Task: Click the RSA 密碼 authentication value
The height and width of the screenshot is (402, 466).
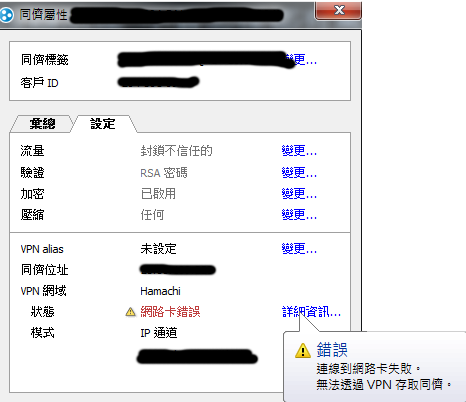Action: pos(164,173)
